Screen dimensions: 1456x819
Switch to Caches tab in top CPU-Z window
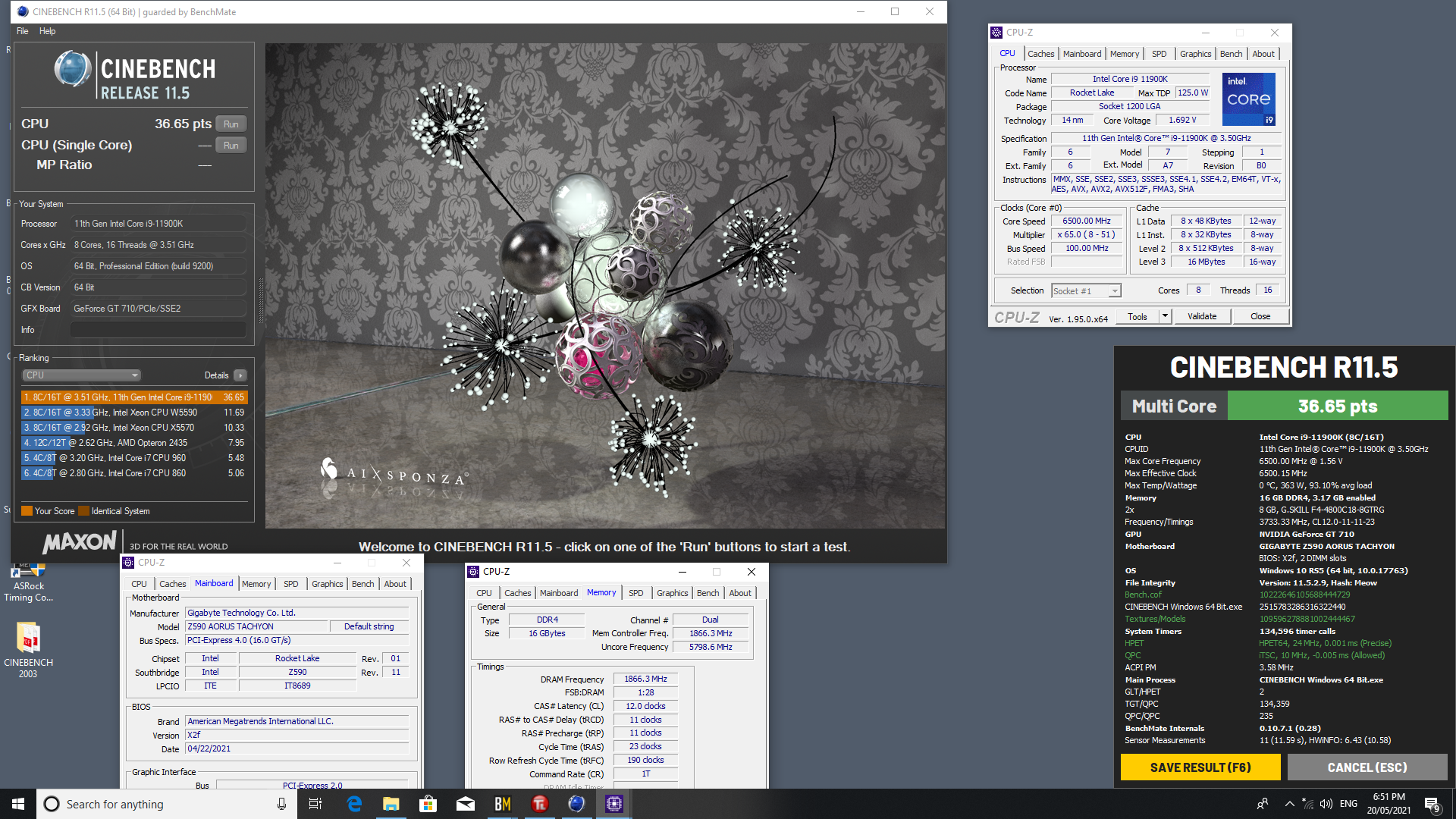pos(1040,54)
